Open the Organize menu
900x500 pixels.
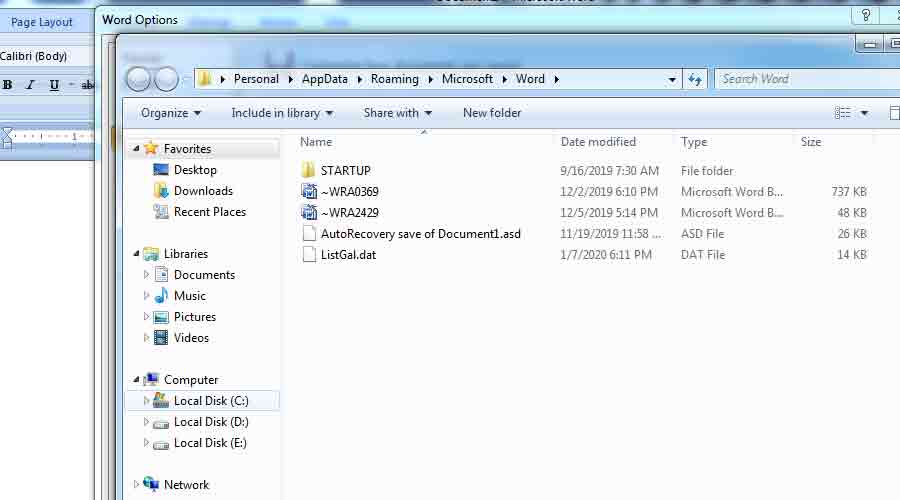(x=170, y=113)
